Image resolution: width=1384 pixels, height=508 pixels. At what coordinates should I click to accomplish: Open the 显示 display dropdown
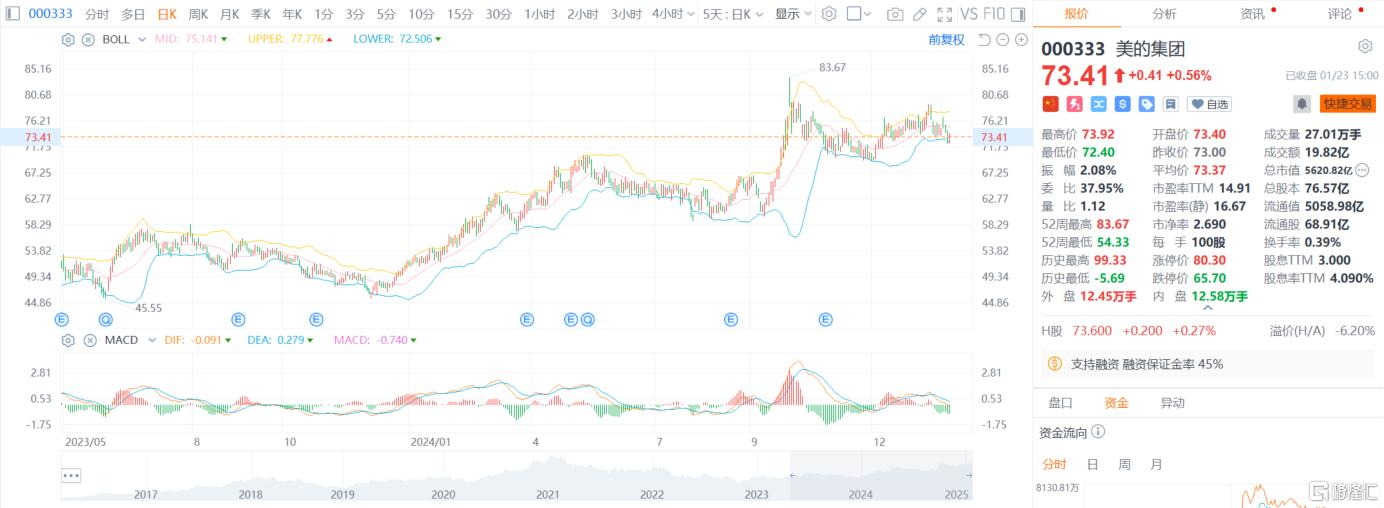click(x=792, y=14)
